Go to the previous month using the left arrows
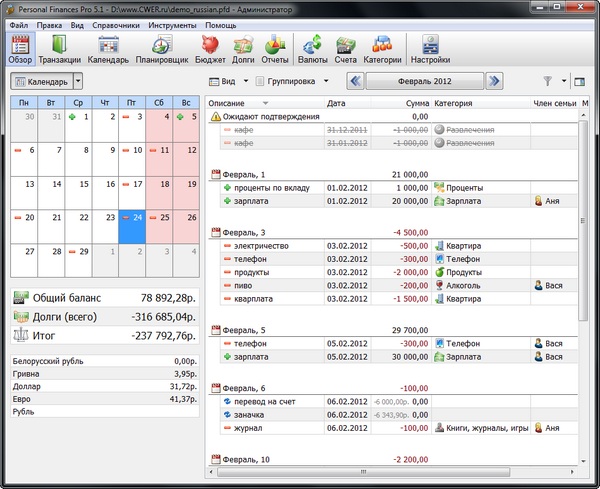This screenshot has width=600, height=489. tap(355, 81)
